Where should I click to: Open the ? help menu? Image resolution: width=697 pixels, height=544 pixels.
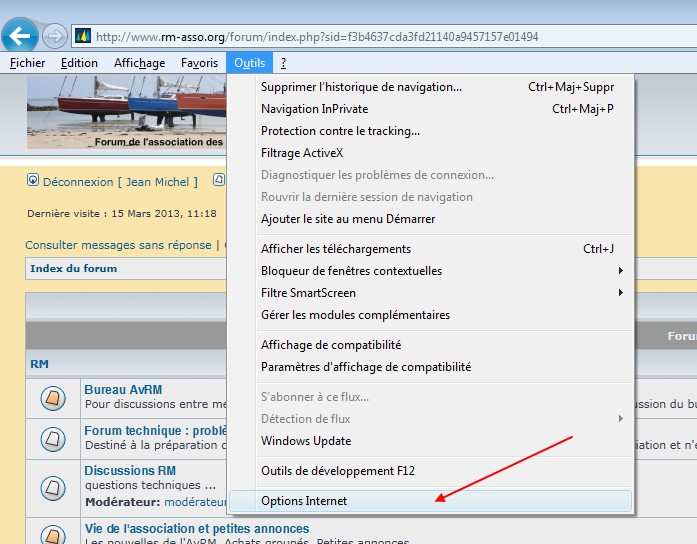[x=284, y=63]
